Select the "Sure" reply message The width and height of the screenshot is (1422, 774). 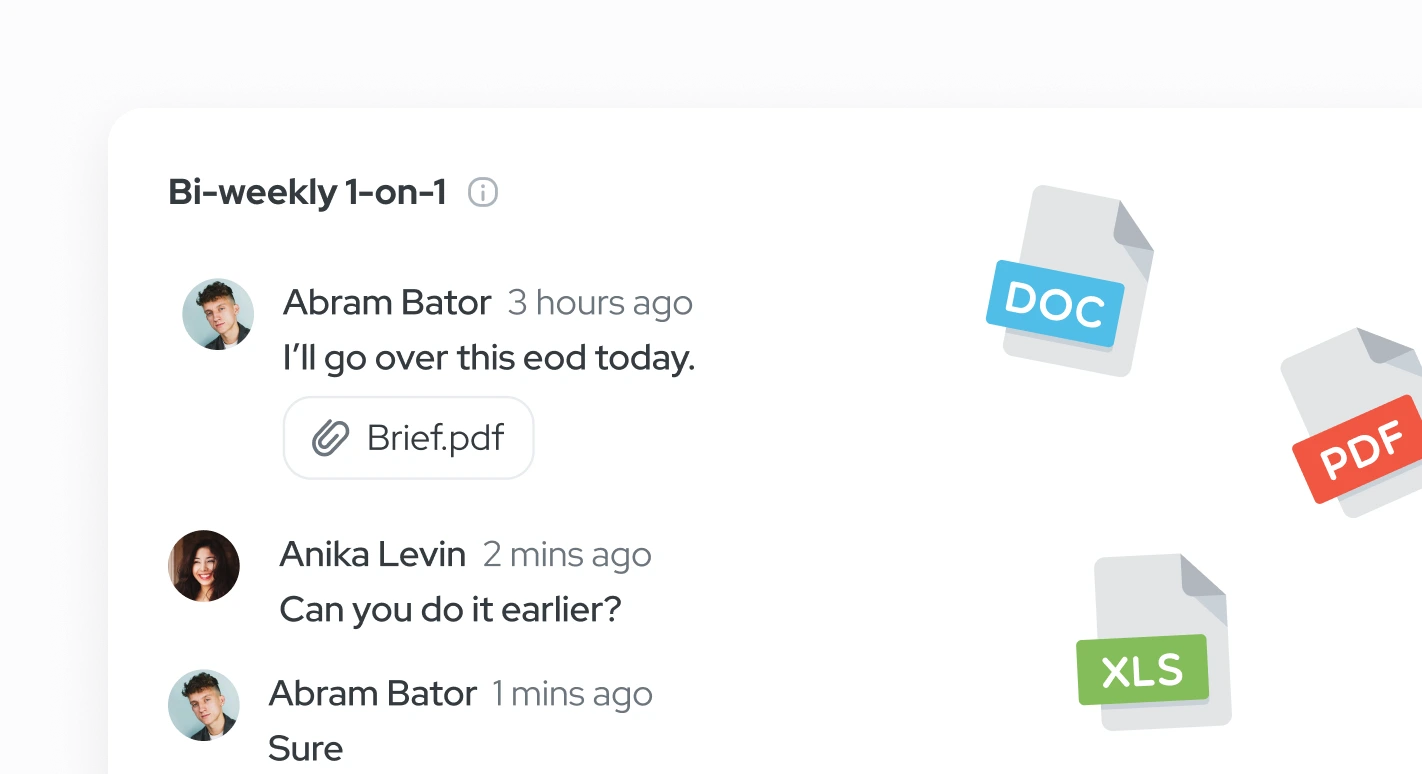(x=306, y=748)
